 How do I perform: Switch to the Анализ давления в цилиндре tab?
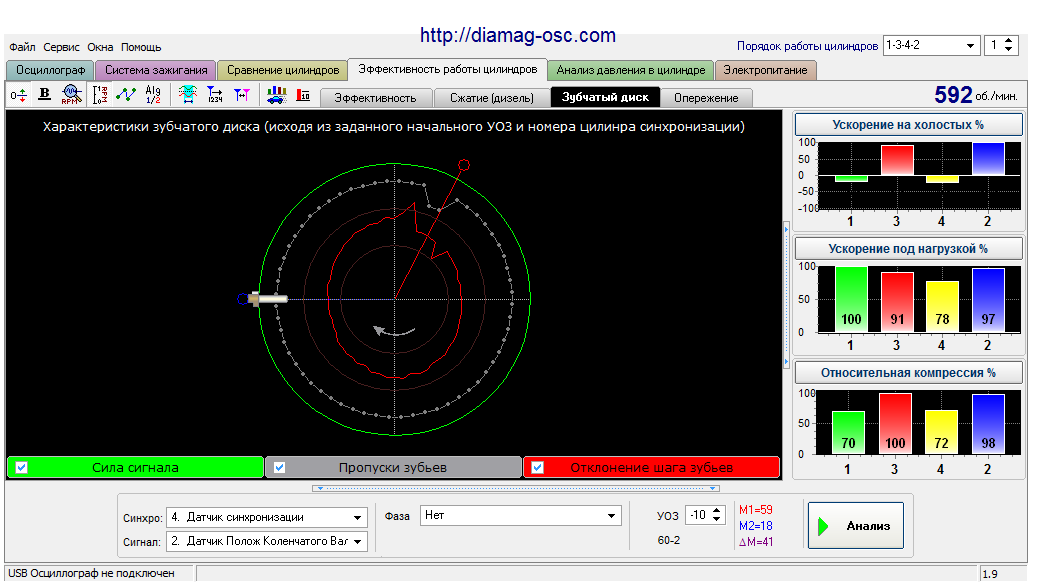click(x=631, y=70)
